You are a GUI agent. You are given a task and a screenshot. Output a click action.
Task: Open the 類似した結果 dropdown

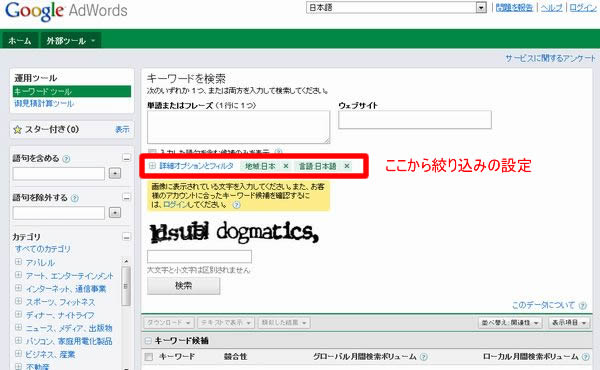click(284, 323)
